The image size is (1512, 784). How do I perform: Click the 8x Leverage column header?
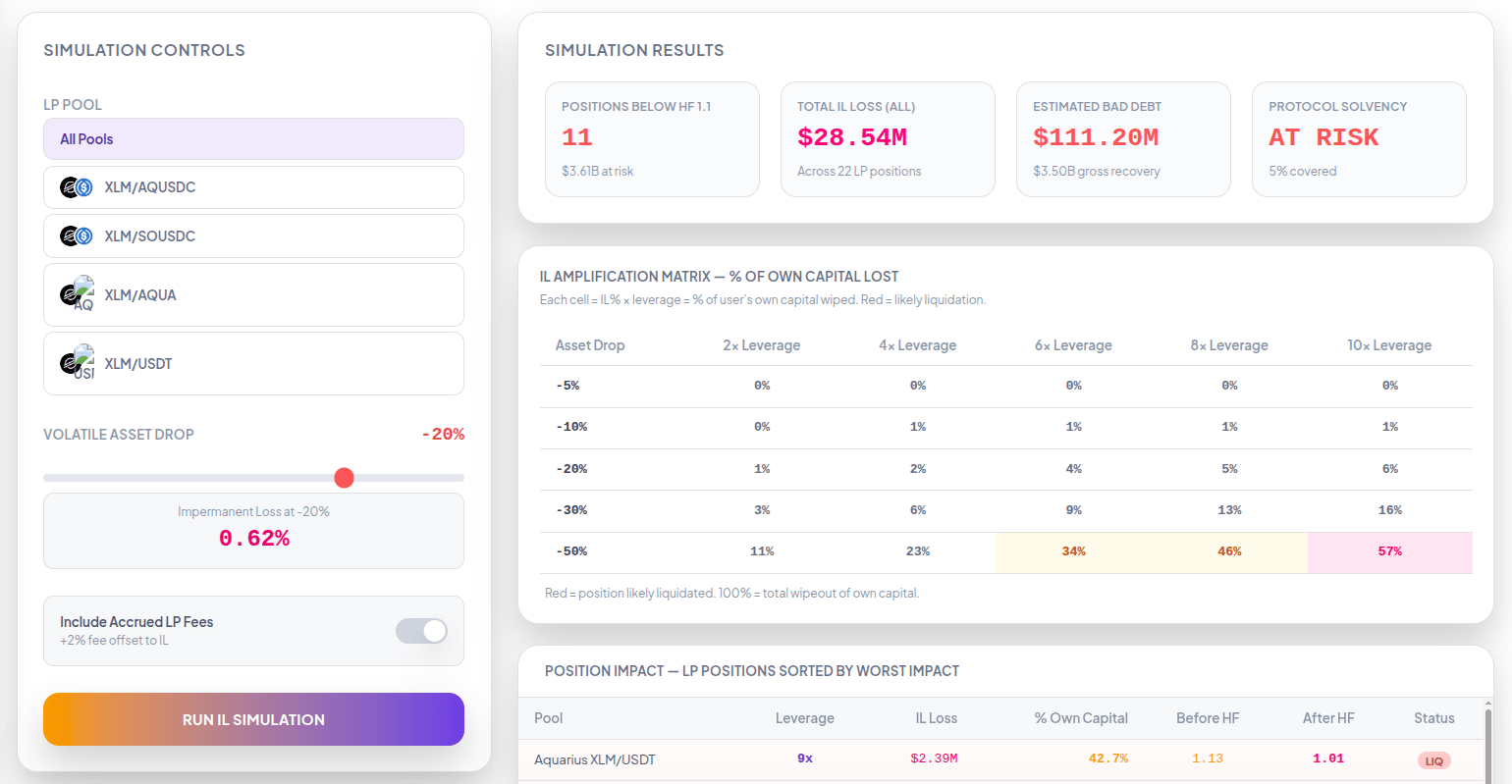tap(1229, 345)
